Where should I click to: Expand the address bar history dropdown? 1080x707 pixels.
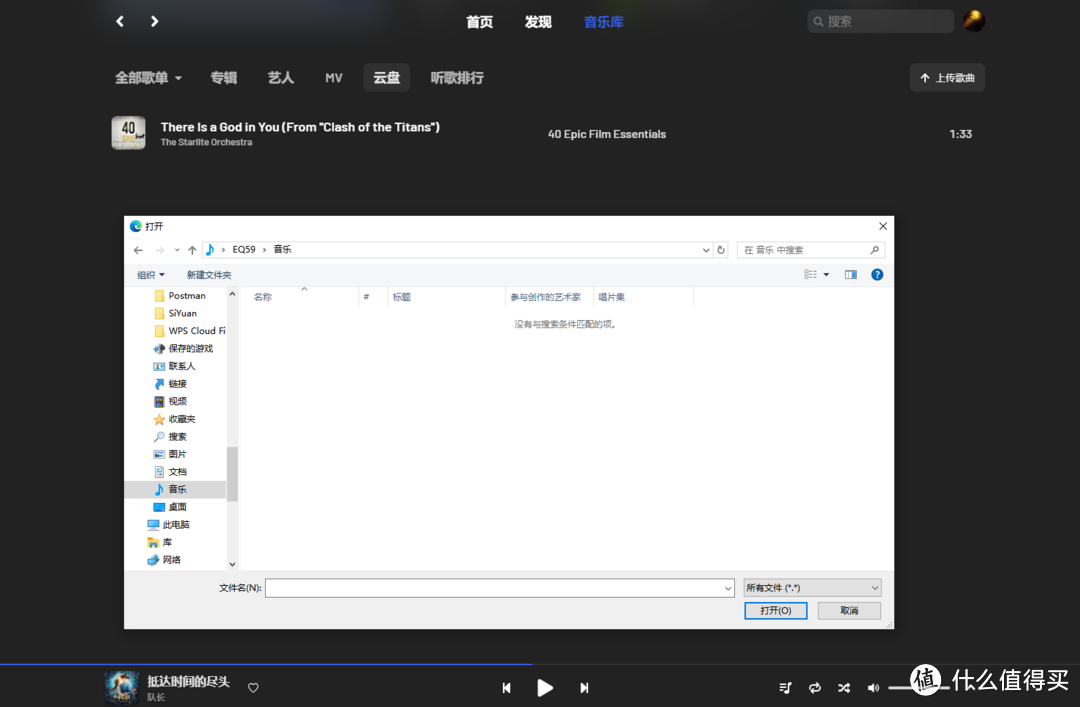706,250
